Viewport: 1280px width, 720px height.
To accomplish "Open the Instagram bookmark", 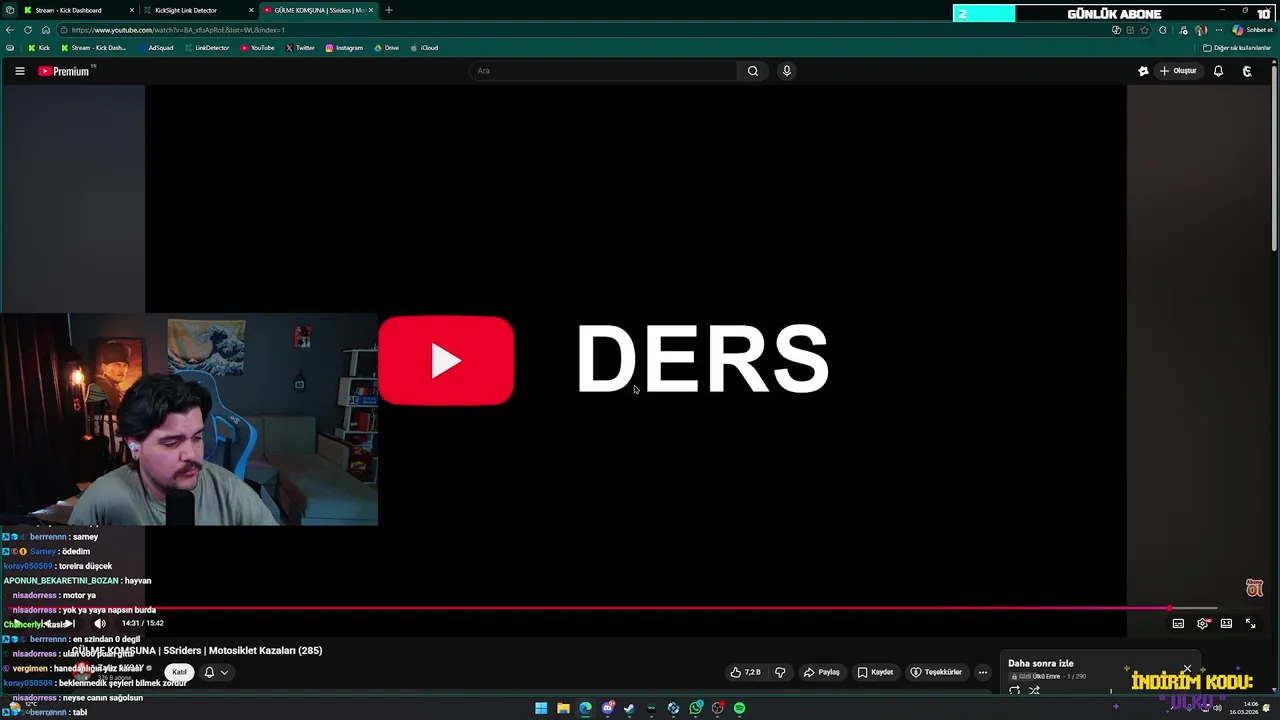I will 344,48.
